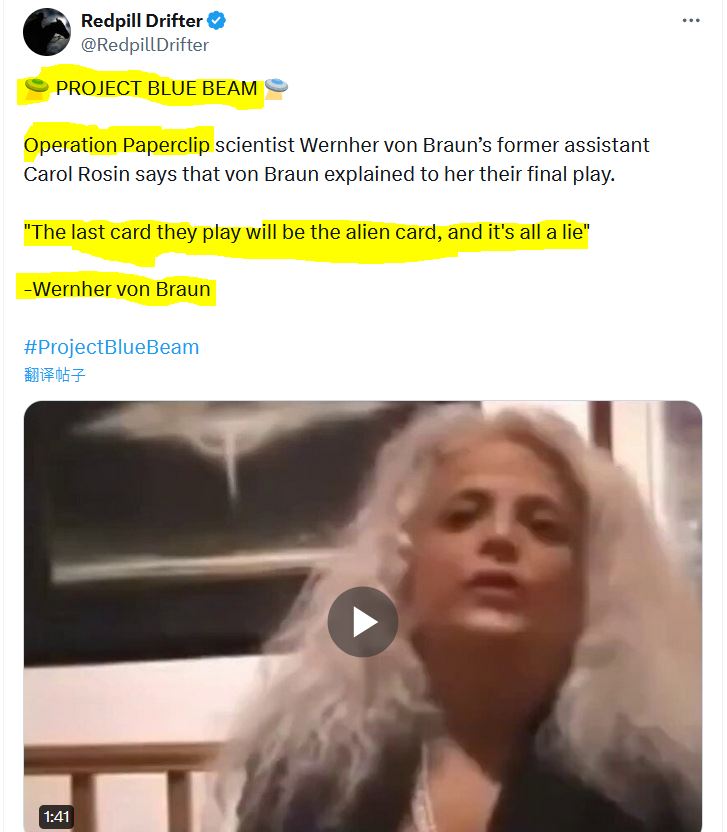Open the three-dot more options menu

[691, 21]
